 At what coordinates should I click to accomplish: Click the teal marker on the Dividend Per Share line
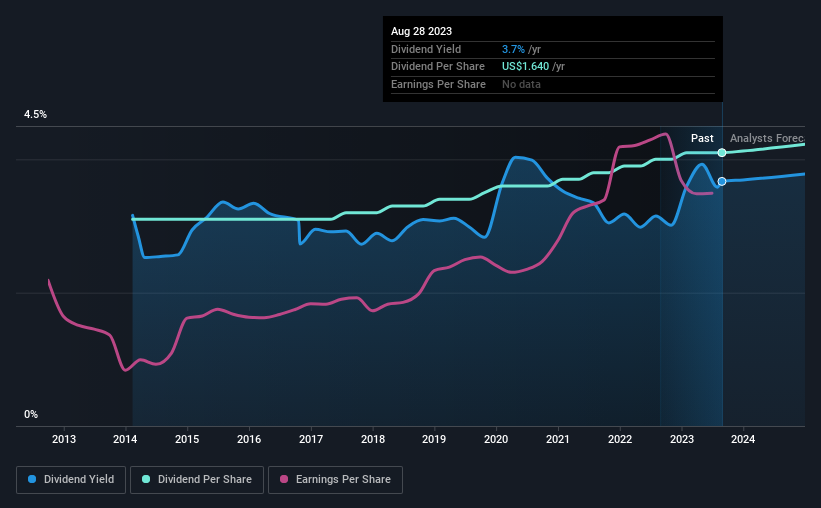click(722, 152)
